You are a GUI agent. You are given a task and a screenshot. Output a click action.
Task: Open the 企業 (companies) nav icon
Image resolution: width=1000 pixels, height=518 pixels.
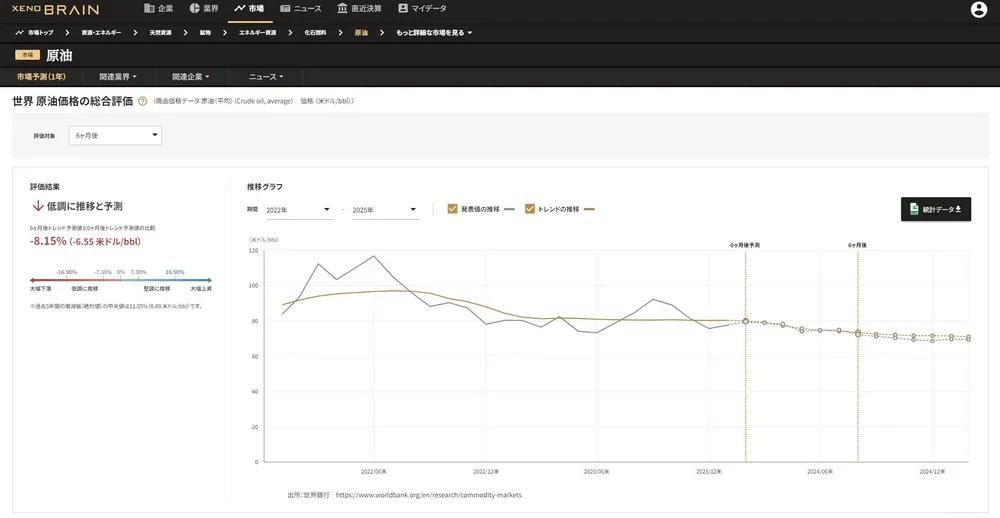150,8
